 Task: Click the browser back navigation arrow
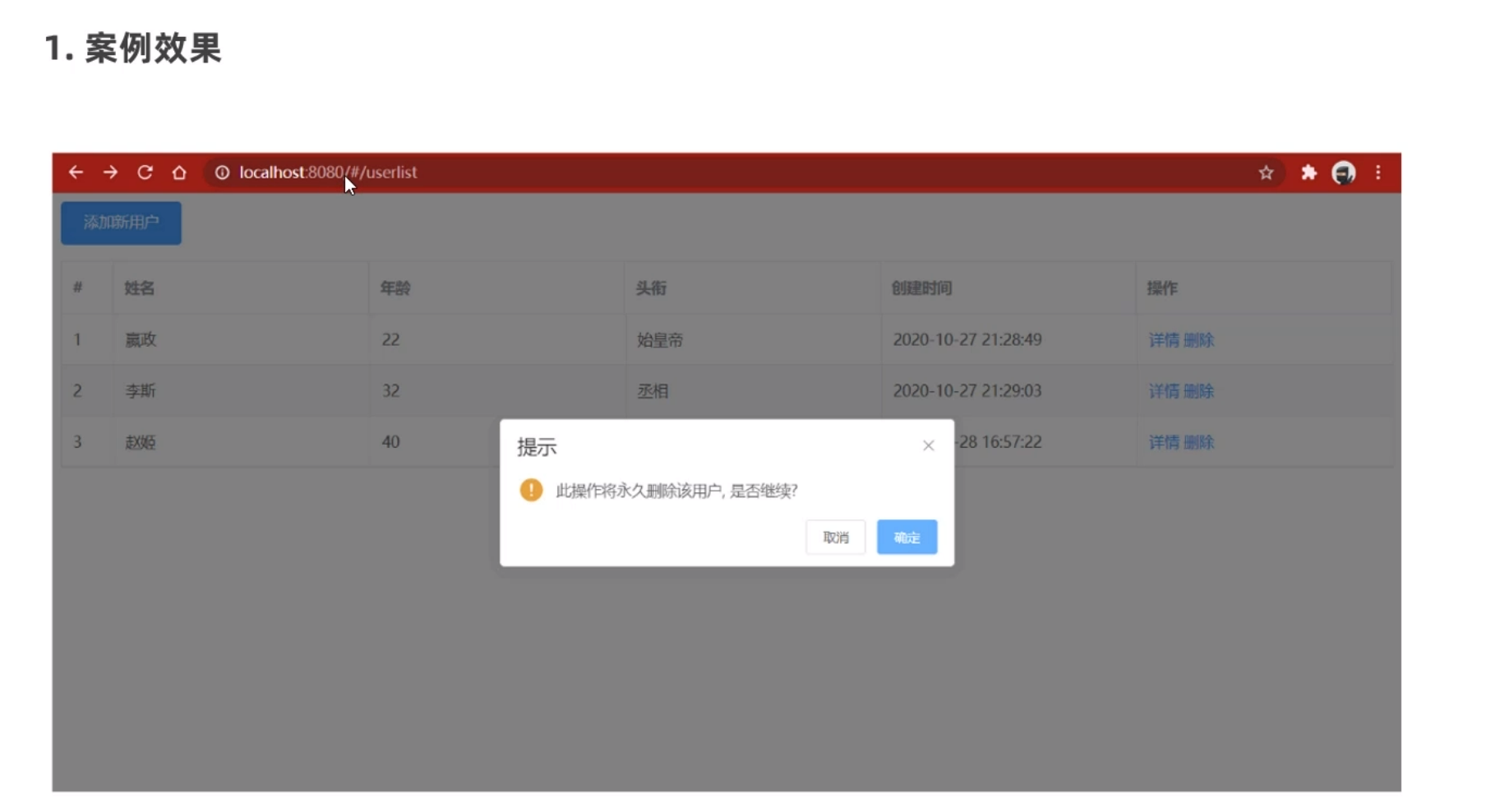tap(76, 173)
